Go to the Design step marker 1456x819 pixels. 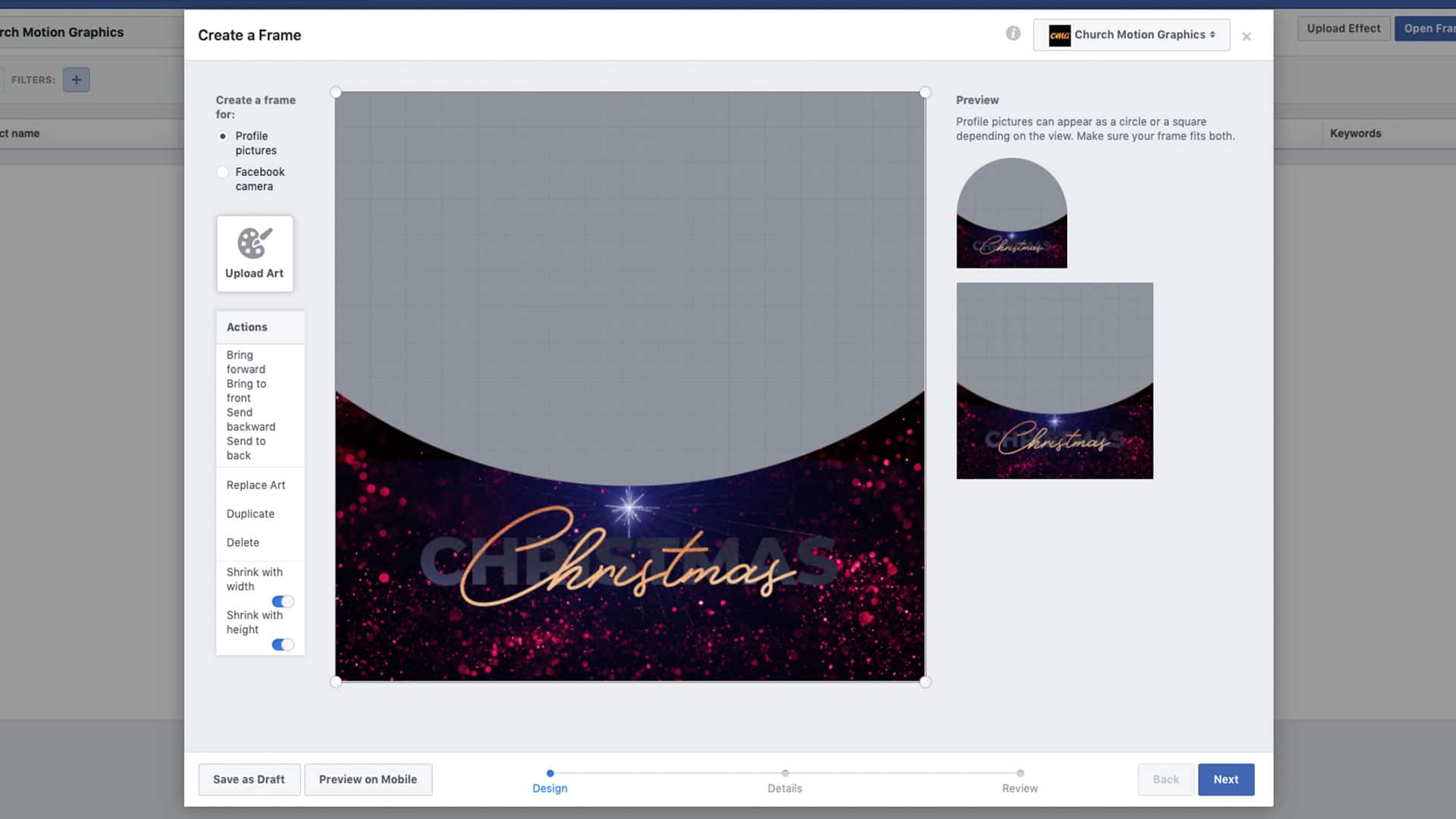click(550, 773)
